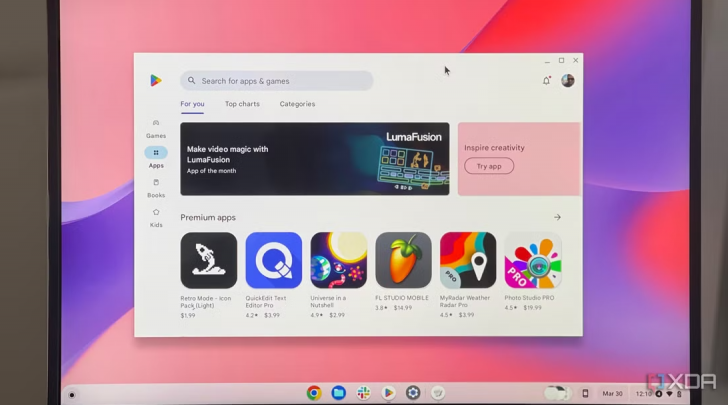Open Photo Studio PRO app icon
The height and width of the screenshot is (405, 728).
[533, 260]
